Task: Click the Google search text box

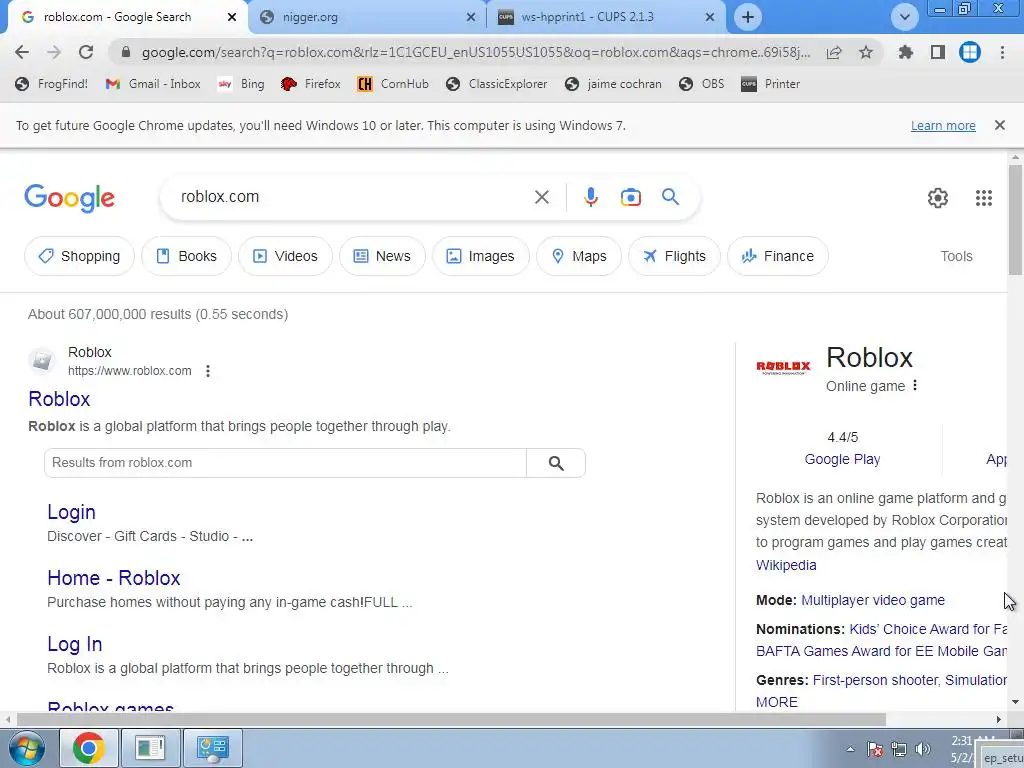Action: 353,197
